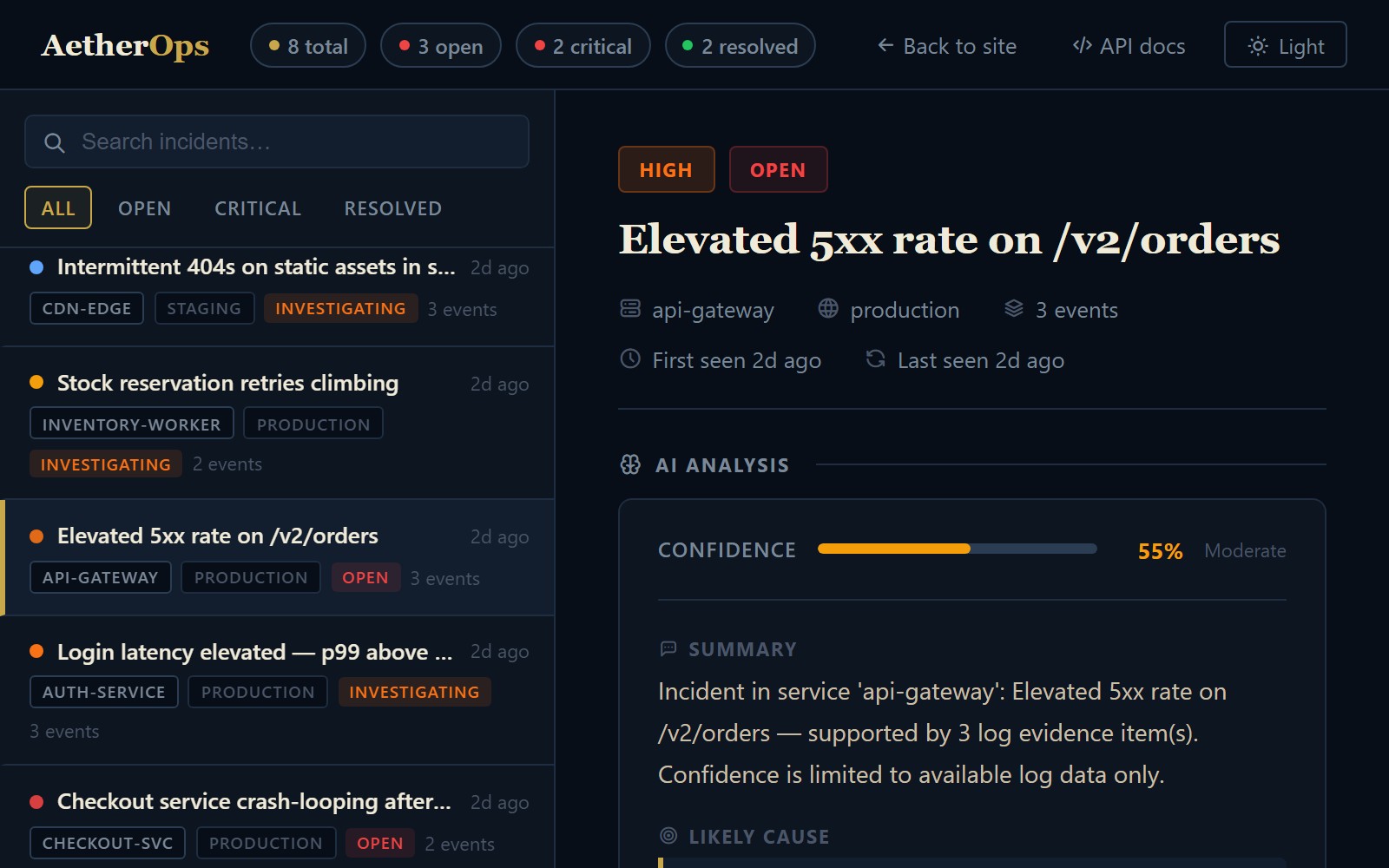The height and width of the screenshot is (868, 1389).
Task: Click the 2 resolved stat pill
Action: pyautogui.click(x=741, y=46)
